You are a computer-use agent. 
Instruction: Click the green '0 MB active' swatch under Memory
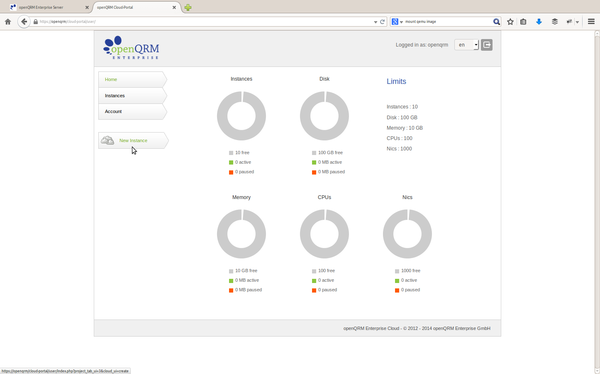(x=231, y=281)
